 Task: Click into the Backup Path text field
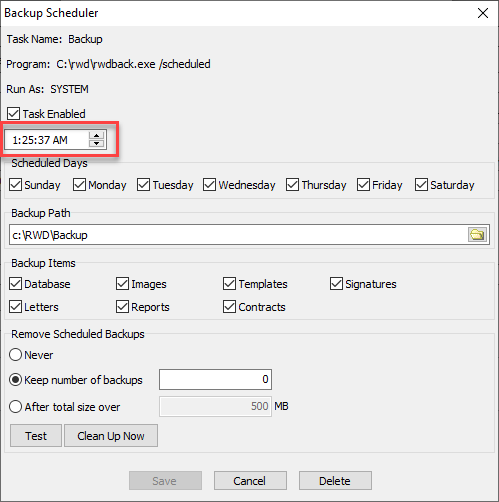pos(238,235)
